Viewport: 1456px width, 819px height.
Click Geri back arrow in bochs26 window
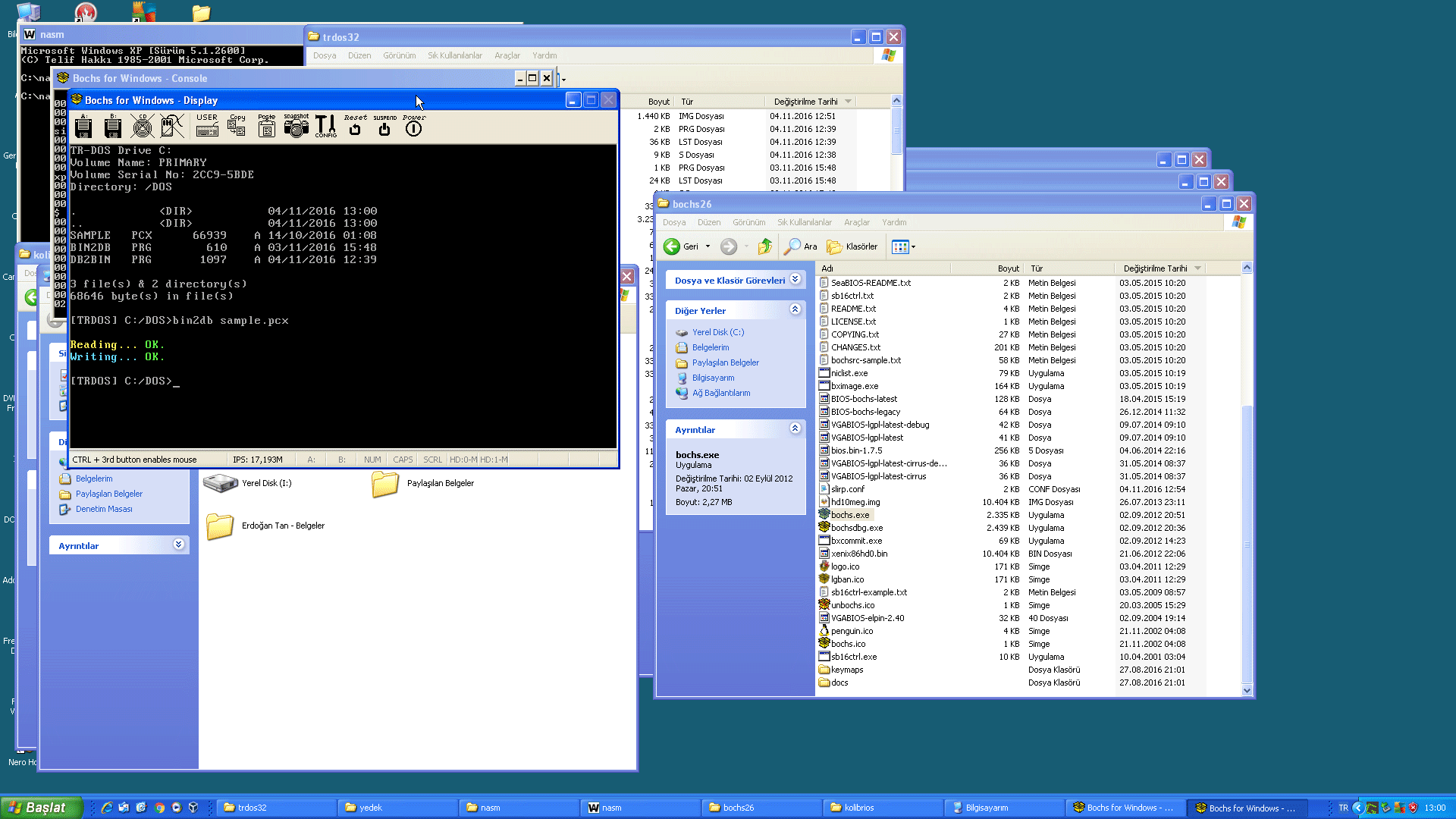(681, 246)
